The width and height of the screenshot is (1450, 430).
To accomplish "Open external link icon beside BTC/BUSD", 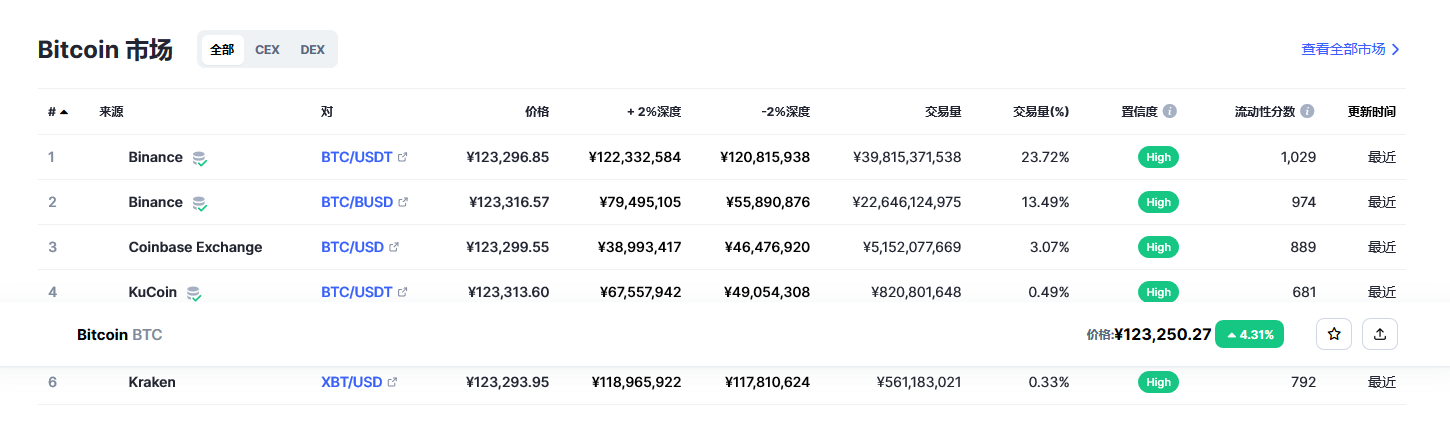I will 403,202.
